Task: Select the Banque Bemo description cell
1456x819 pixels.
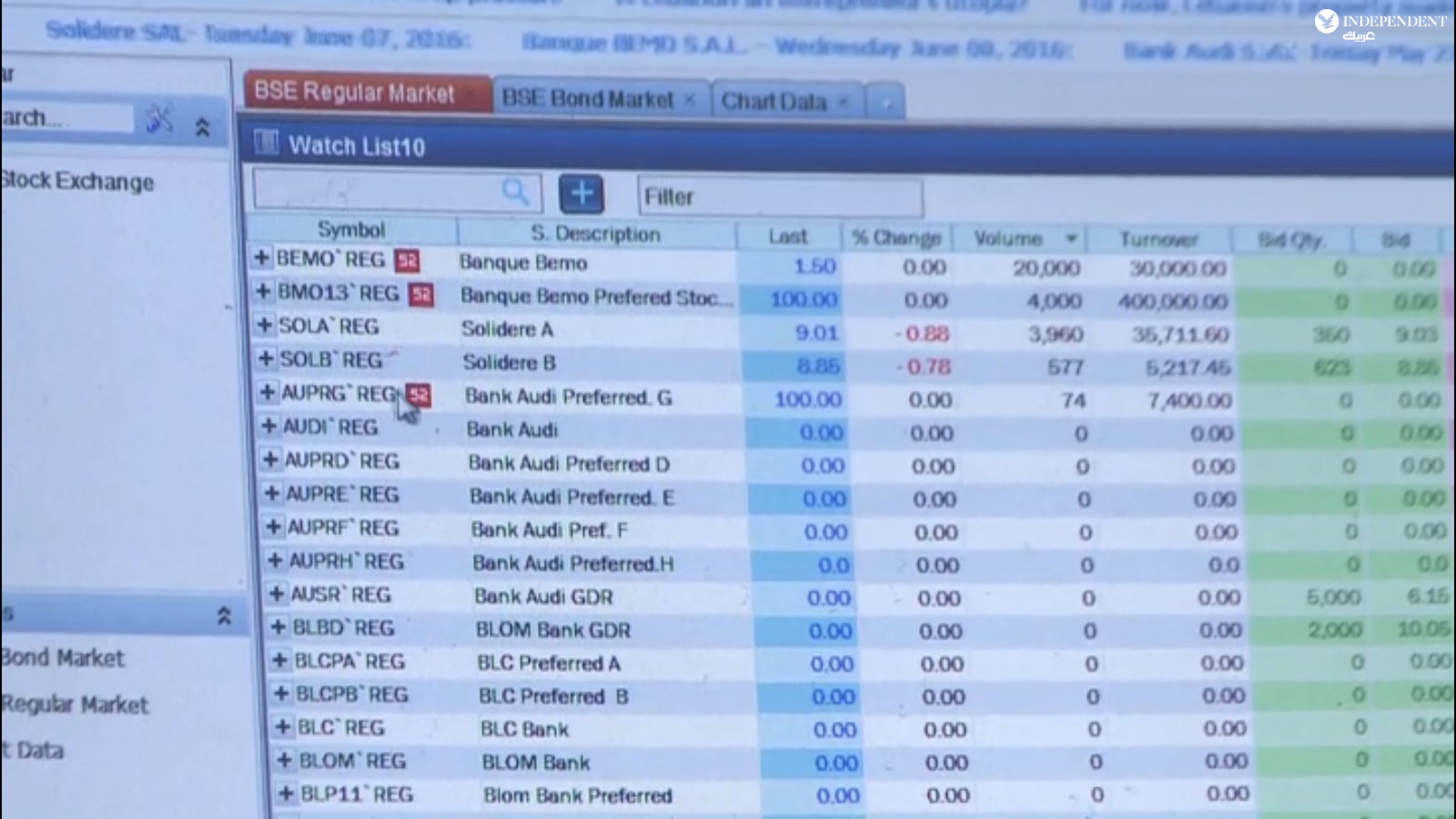Action: click(523, 263)
